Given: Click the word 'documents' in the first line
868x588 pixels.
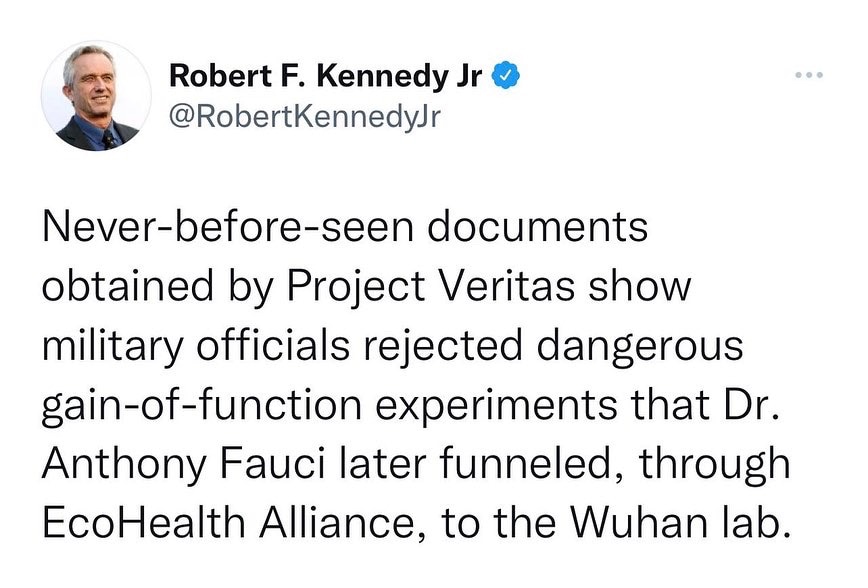Looking at the screenshot, I should [537, 228].
